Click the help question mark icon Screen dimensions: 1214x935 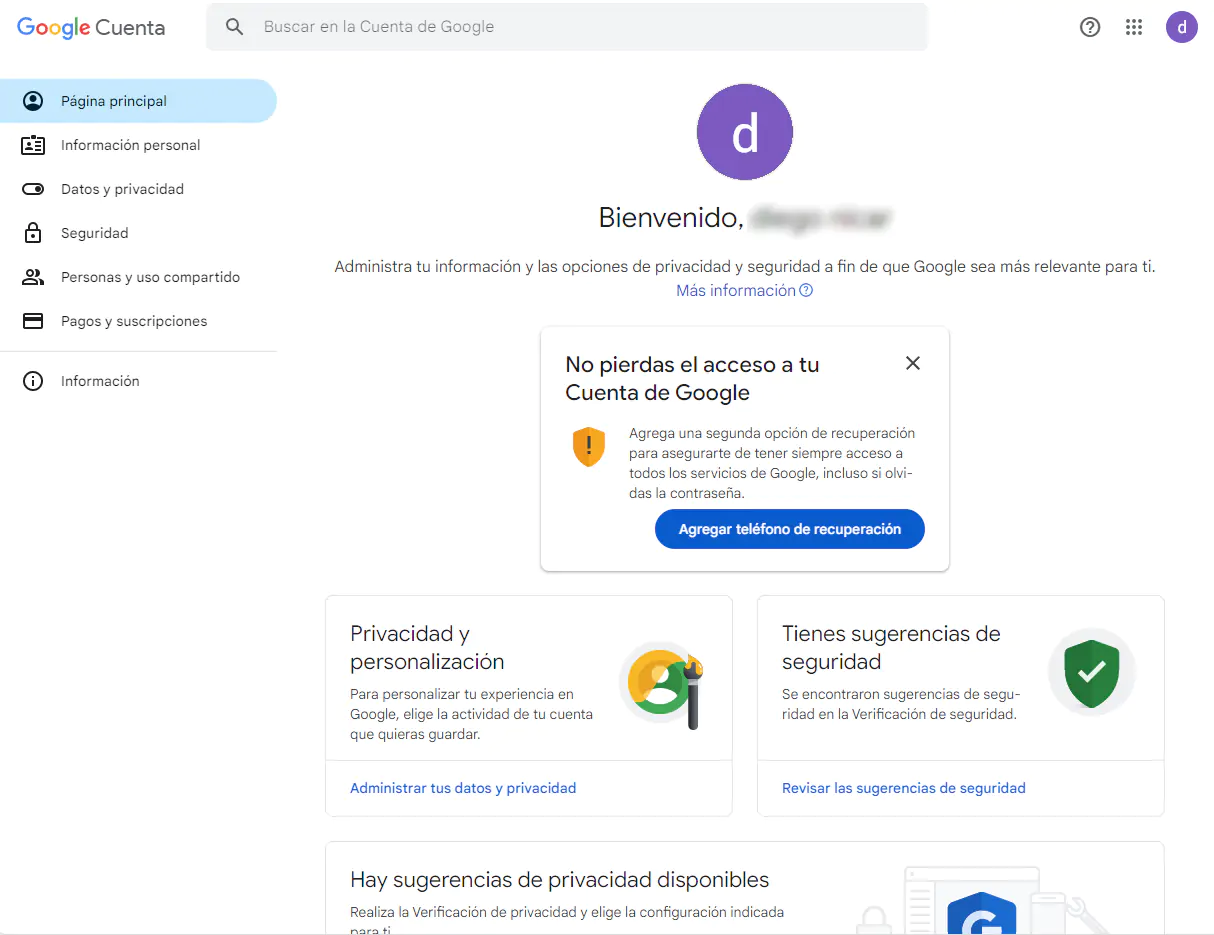click(1090, 28)
